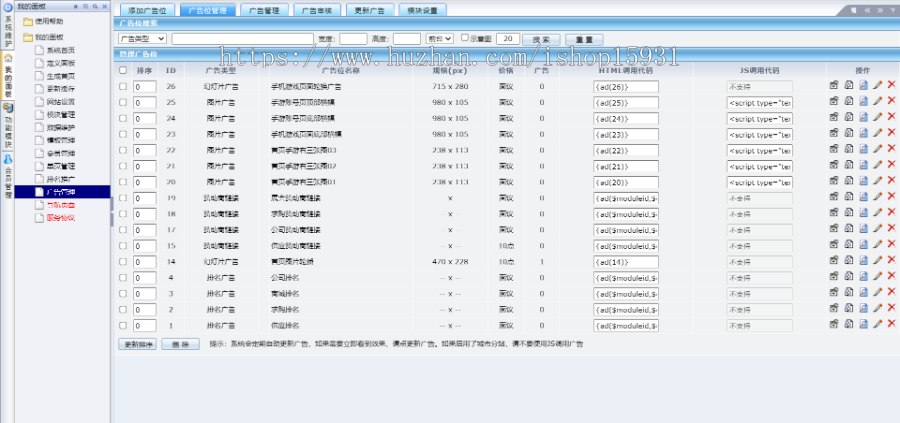Open the ad list of place 26
Image resolution: width=900 pixels, height=423 pixels.
pos(849,85)
